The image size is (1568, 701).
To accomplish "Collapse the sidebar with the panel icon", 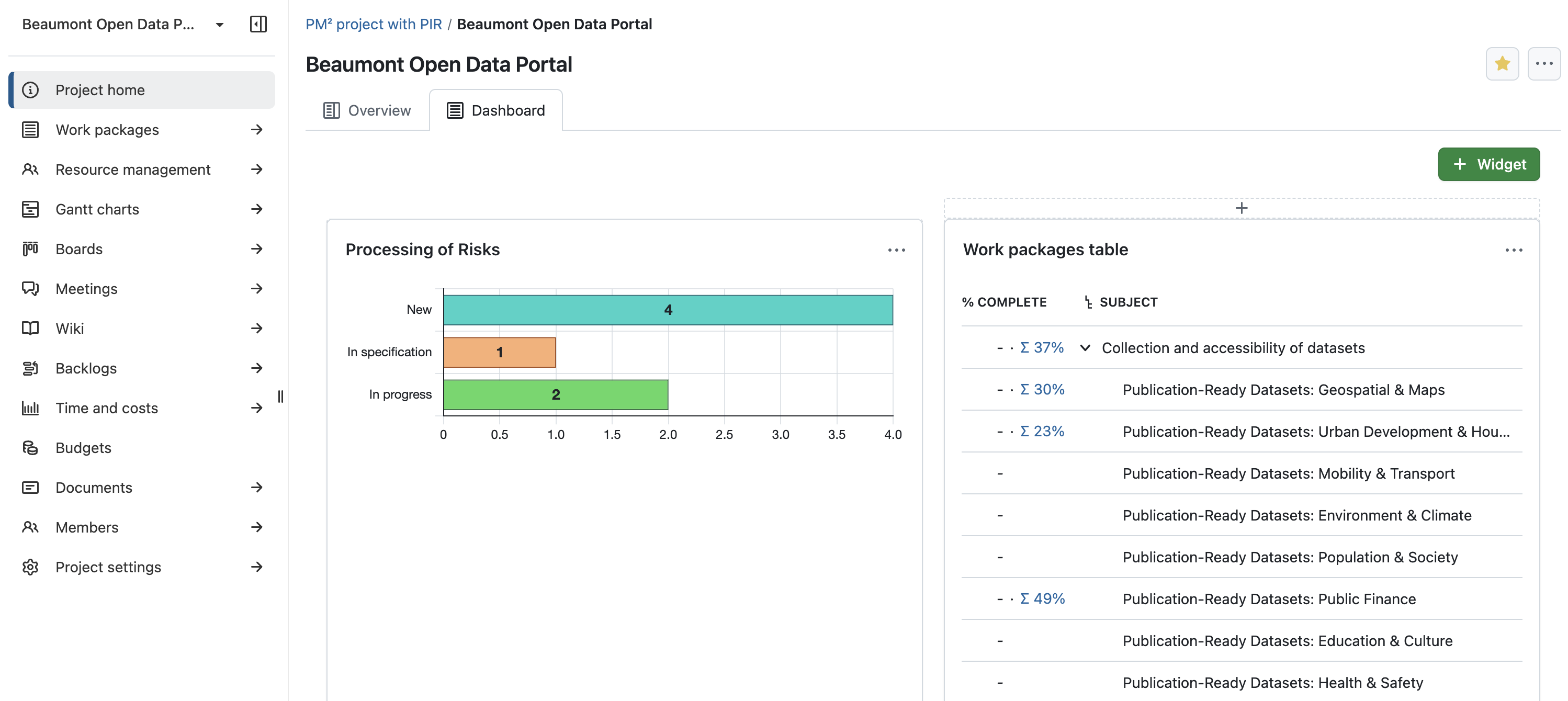I will click(258, 25).
